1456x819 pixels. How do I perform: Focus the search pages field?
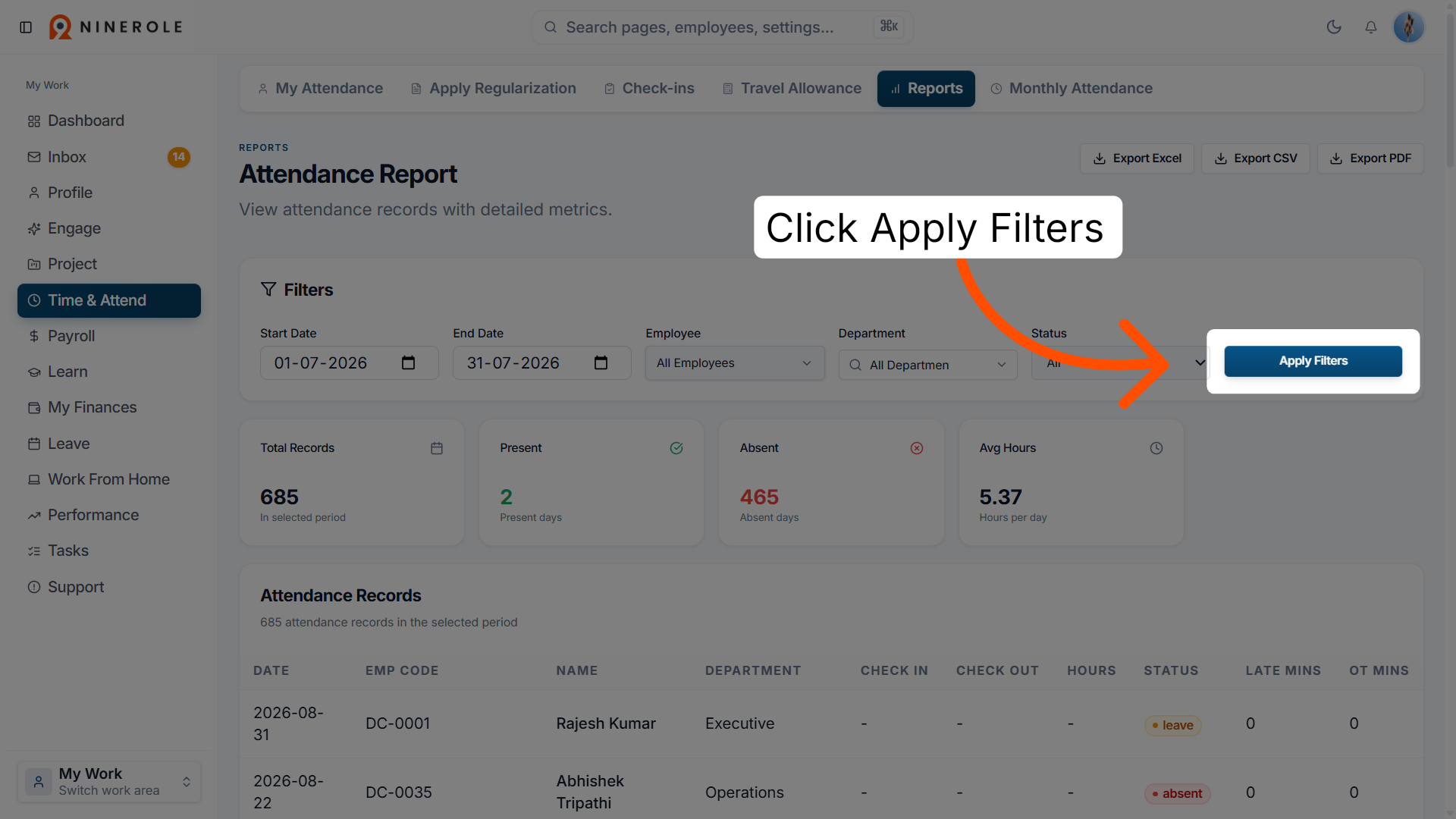[722, 27]
